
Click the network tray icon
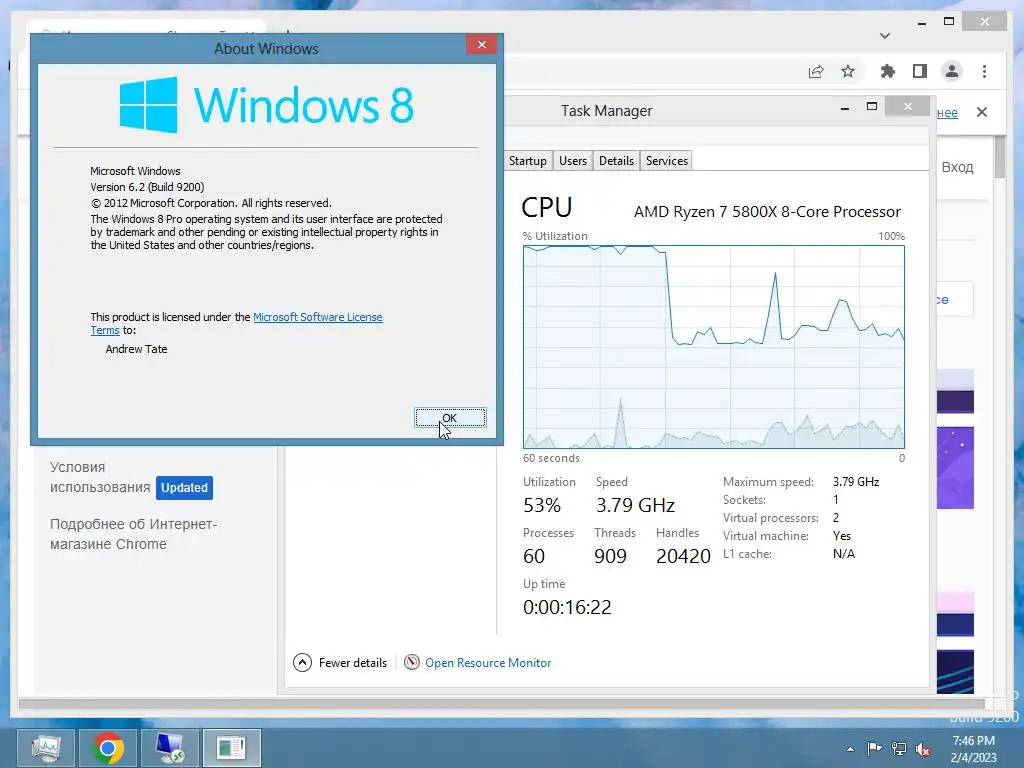[x=899, y=749]
